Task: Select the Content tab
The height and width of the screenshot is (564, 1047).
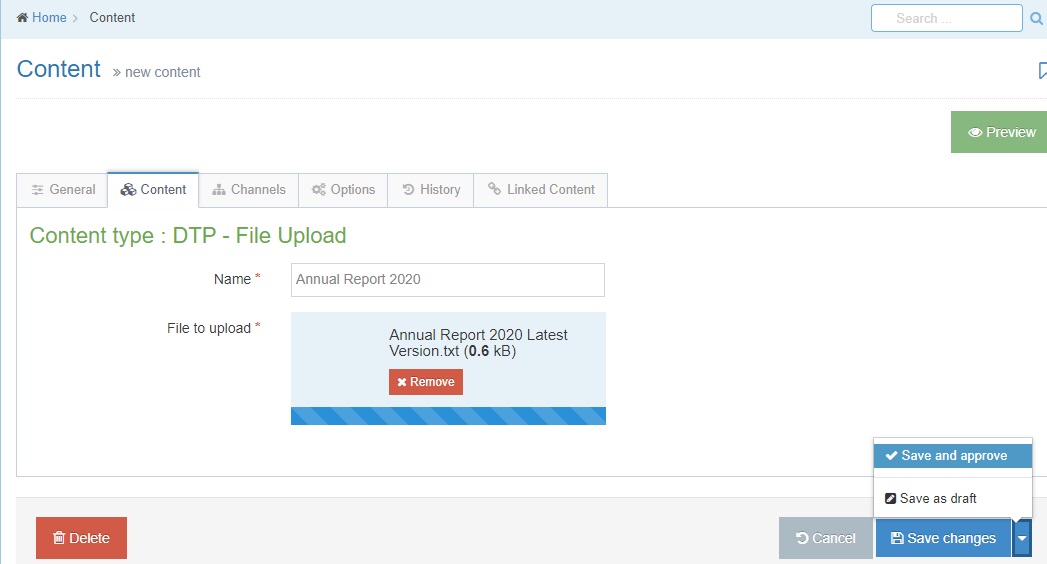Action: coord(153,190)
